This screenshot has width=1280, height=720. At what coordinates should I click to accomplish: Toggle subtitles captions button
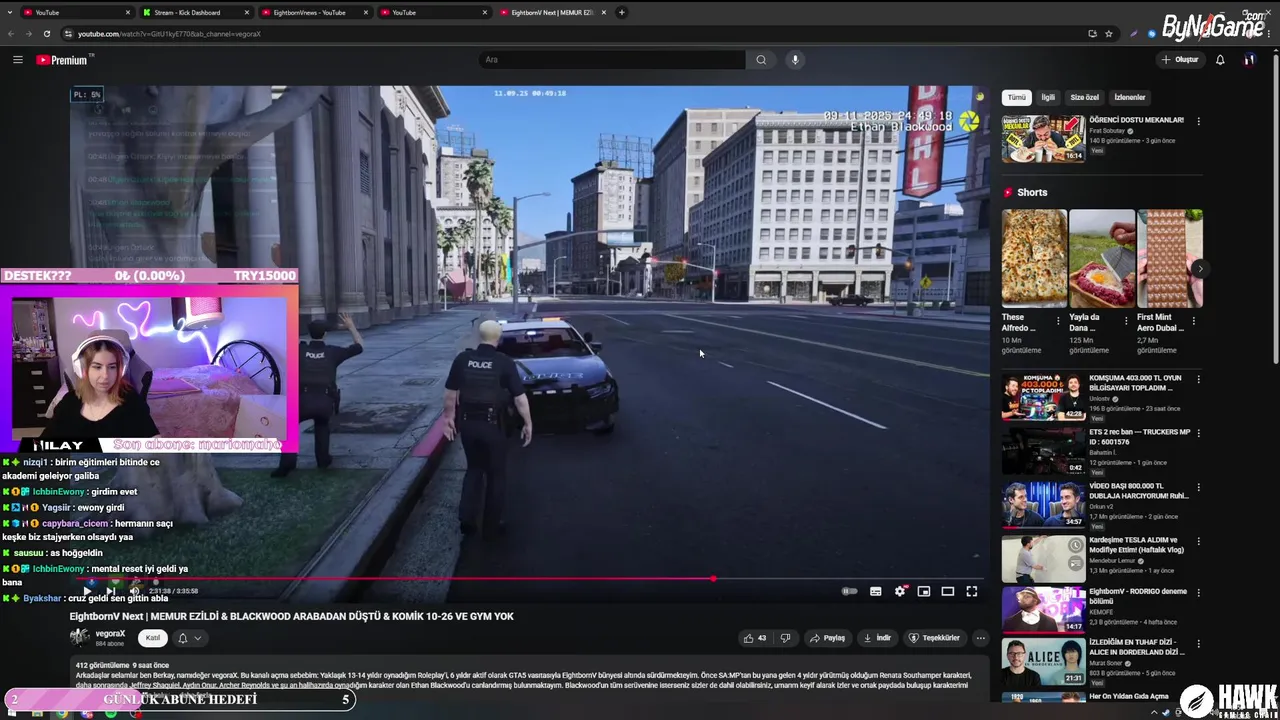pos(876,591)
